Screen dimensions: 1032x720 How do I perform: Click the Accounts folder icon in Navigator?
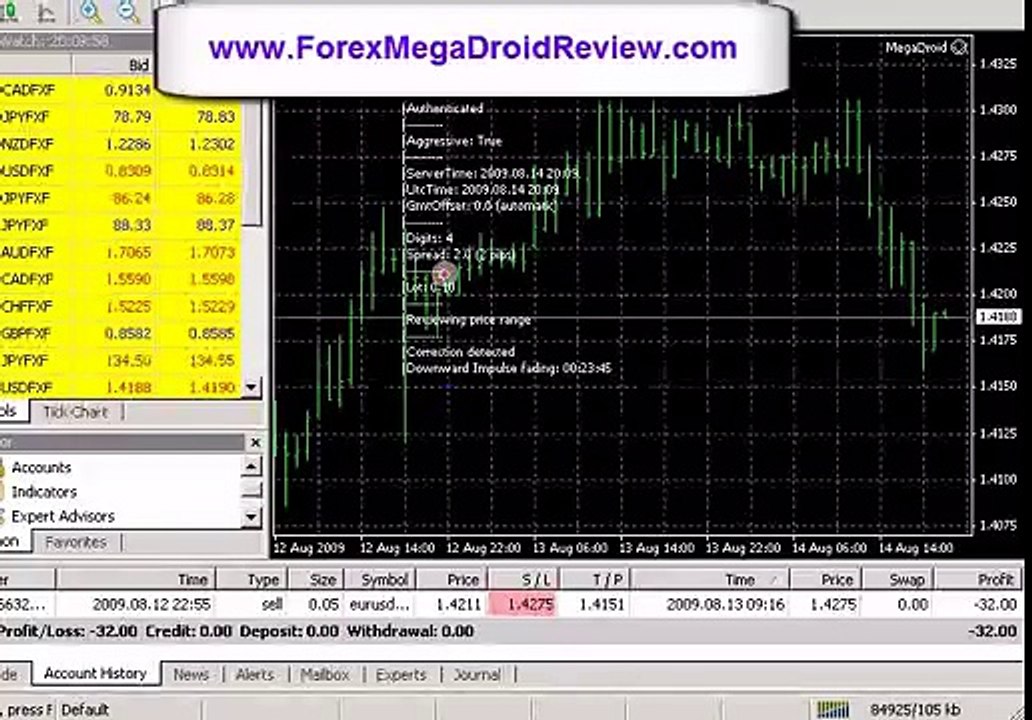pos(2,467)
